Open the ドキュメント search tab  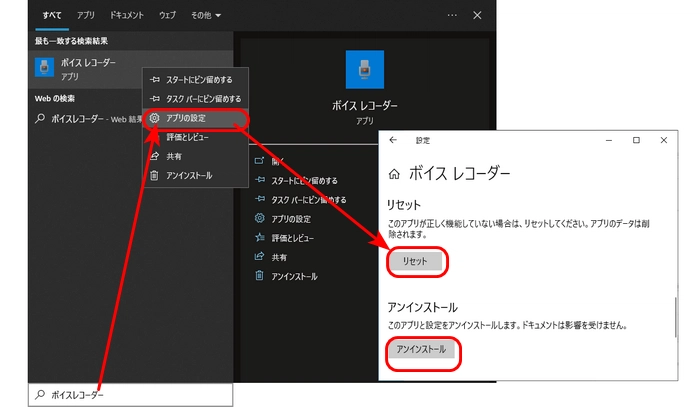point(127,15)
